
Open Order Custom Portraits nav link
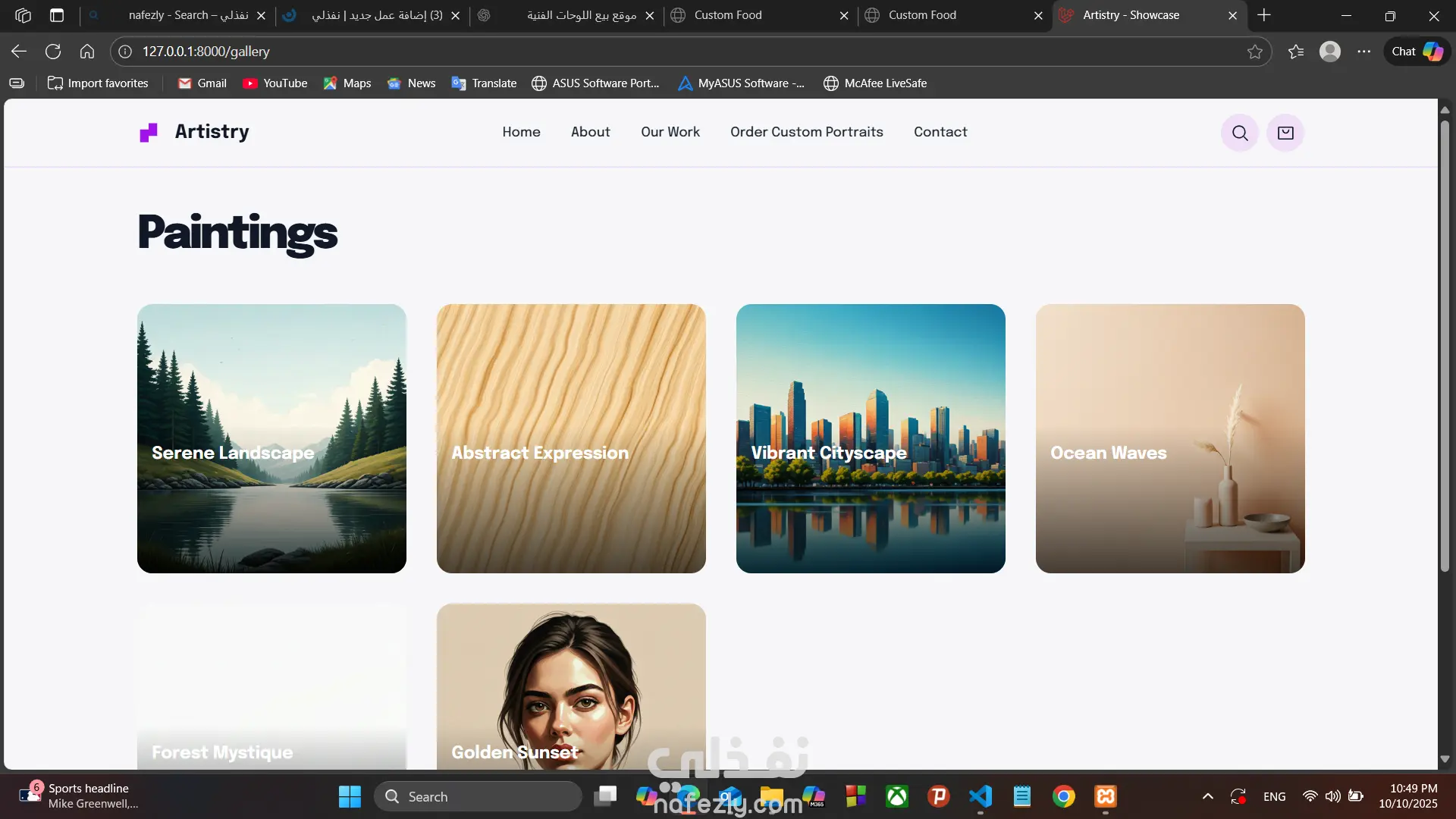(806, 132)
